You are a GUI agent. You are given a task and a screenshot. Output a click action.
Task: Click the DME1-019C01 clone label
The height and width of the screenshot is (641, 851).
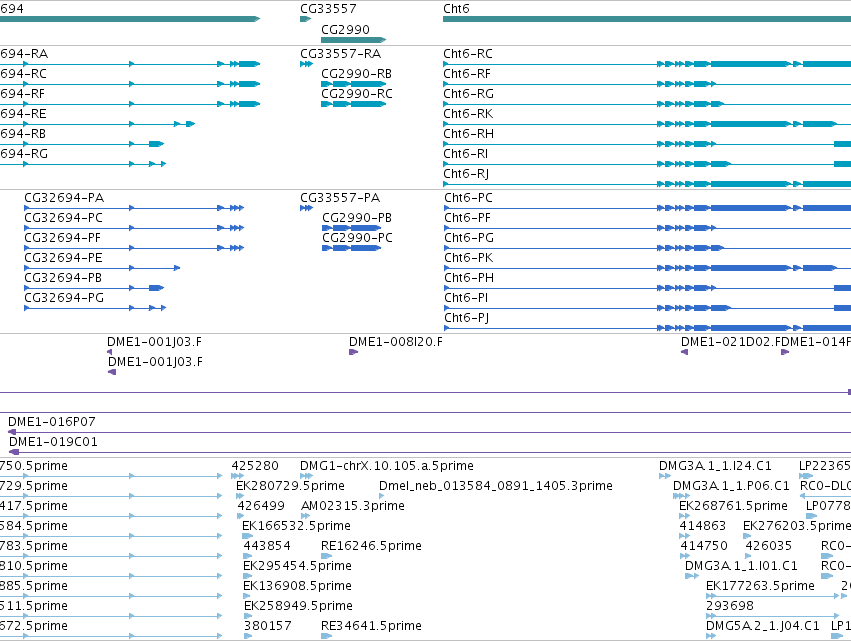[x=53, y=442]
